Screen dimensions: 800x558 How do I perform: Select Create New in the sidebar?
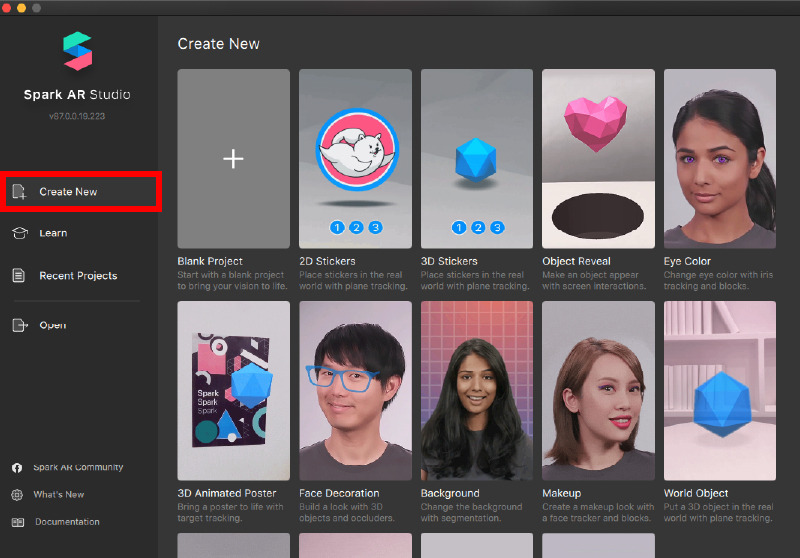tap(81, 192)
